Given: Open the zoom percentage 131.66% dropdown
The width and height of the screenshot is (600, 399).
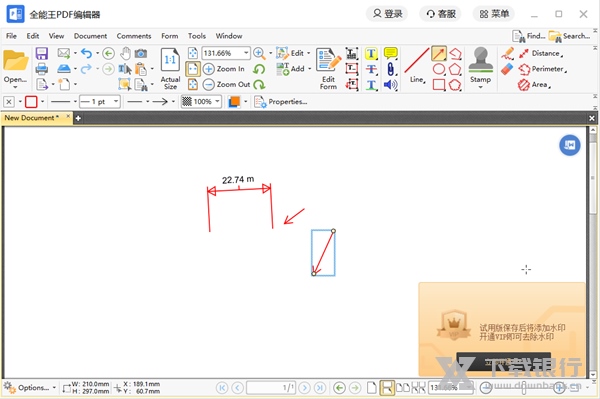Looking at the screenshot, I should click(246, 53).
